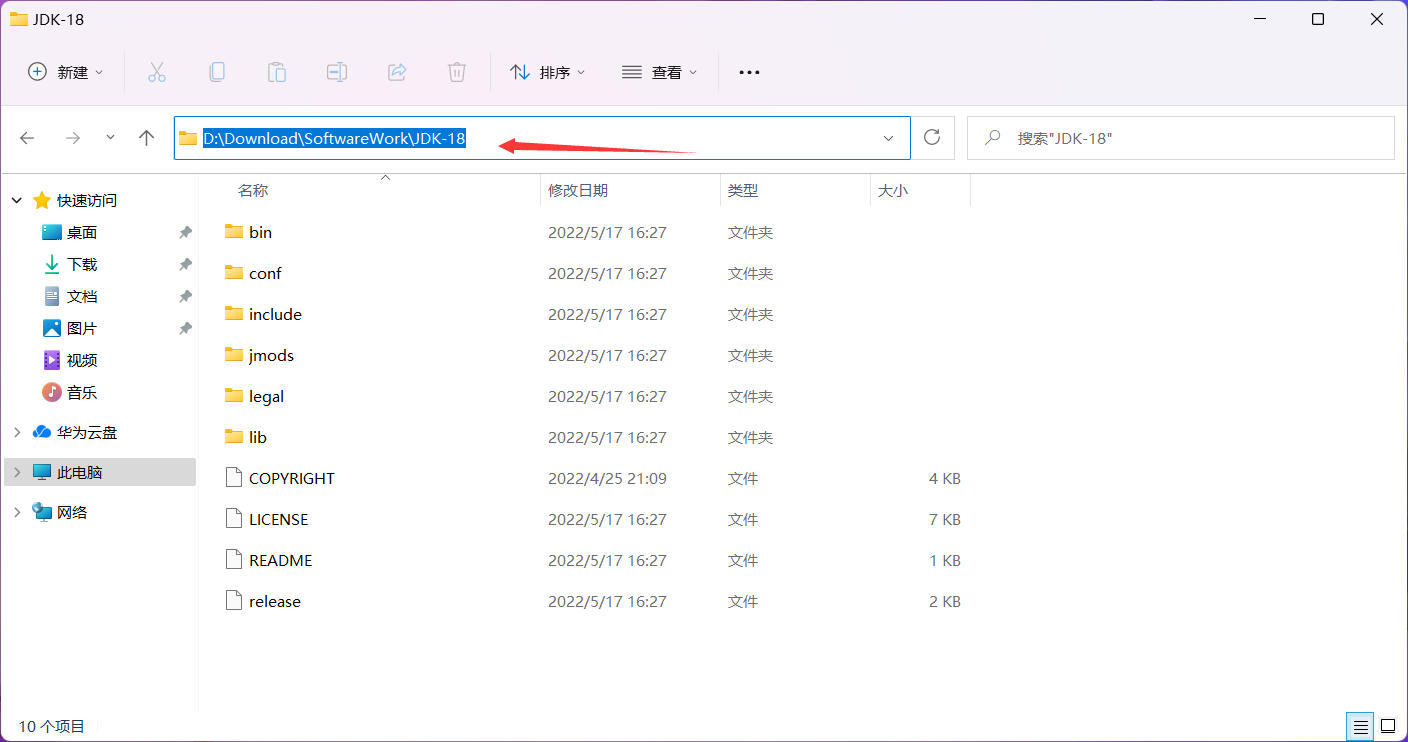Click COPYRIGHT date 2022/4/25 21:09
1408x742 pixels.
click(x=607, y=478)
